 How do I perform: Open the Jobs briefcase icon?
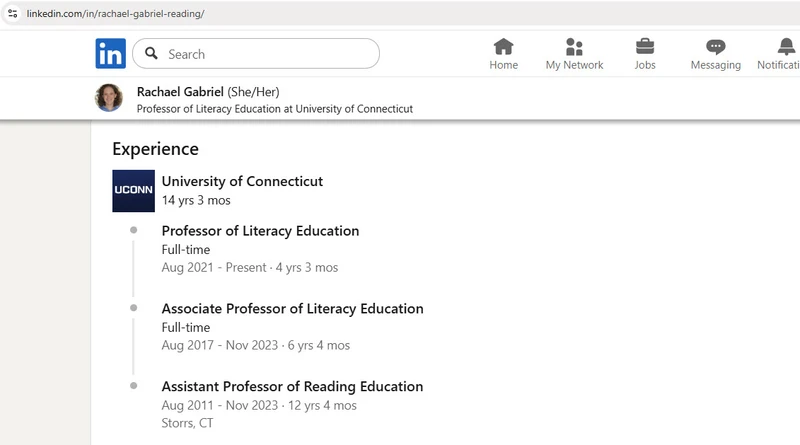point(645,46)
